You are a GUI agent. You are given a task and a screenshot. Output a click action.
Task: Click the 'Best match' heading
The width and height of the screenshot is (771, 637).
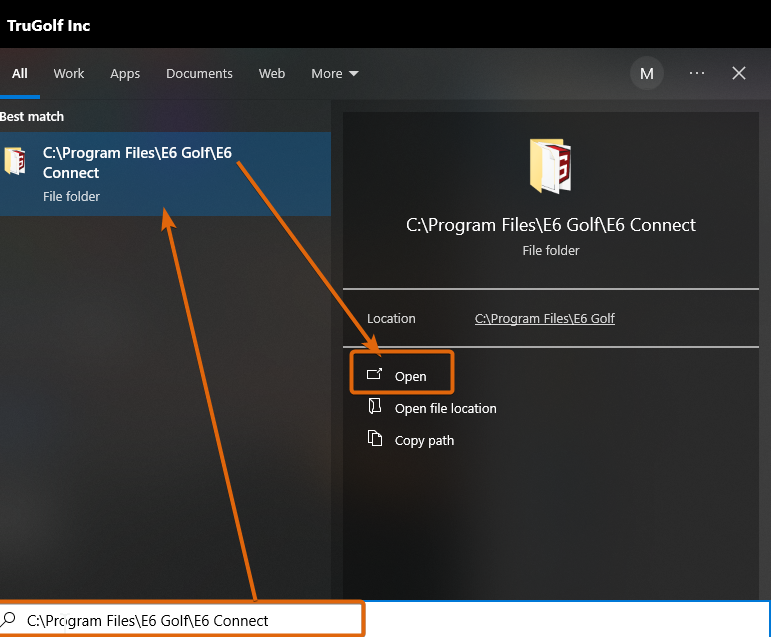(x=32, y=117)
